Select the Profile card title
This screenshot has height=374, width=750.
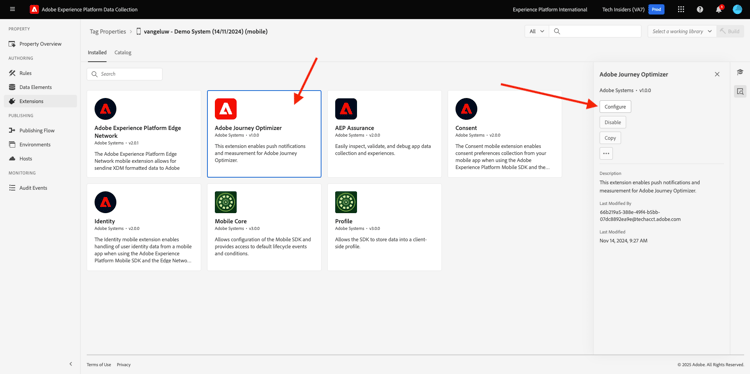click(x=344, y=221)
